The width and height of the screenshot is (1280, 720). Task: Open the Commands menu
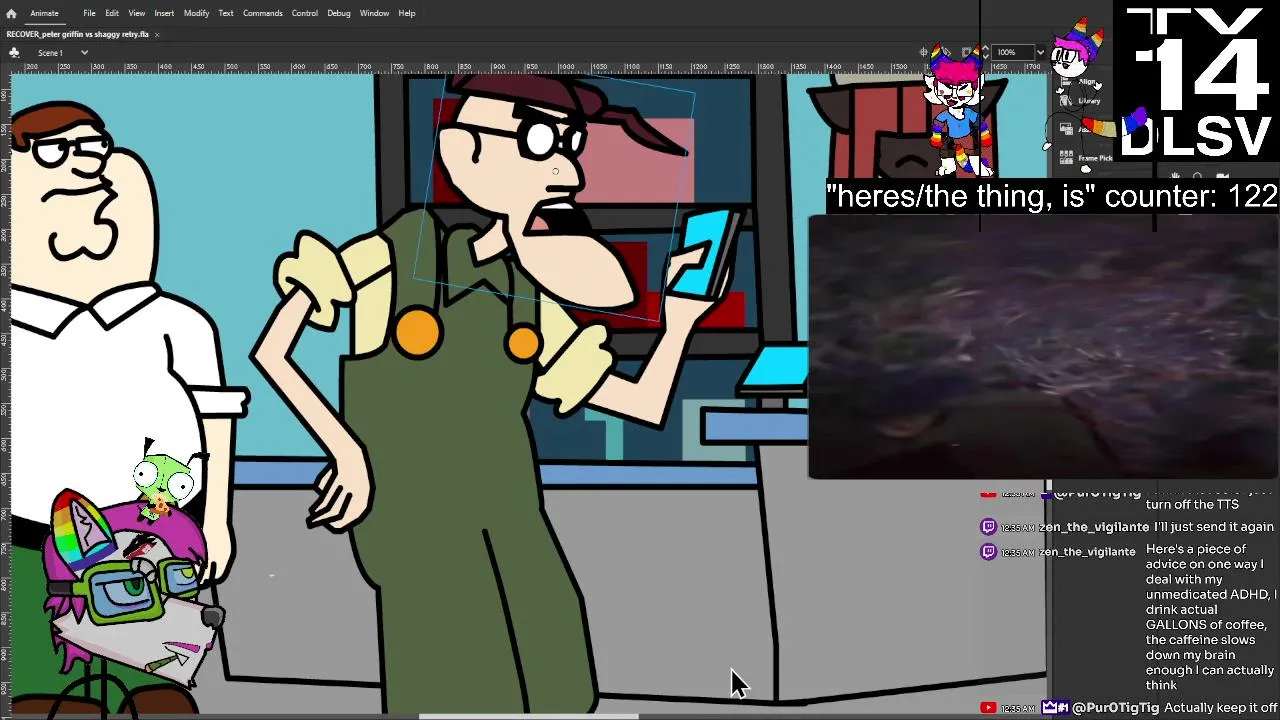[x=262, y=13]
